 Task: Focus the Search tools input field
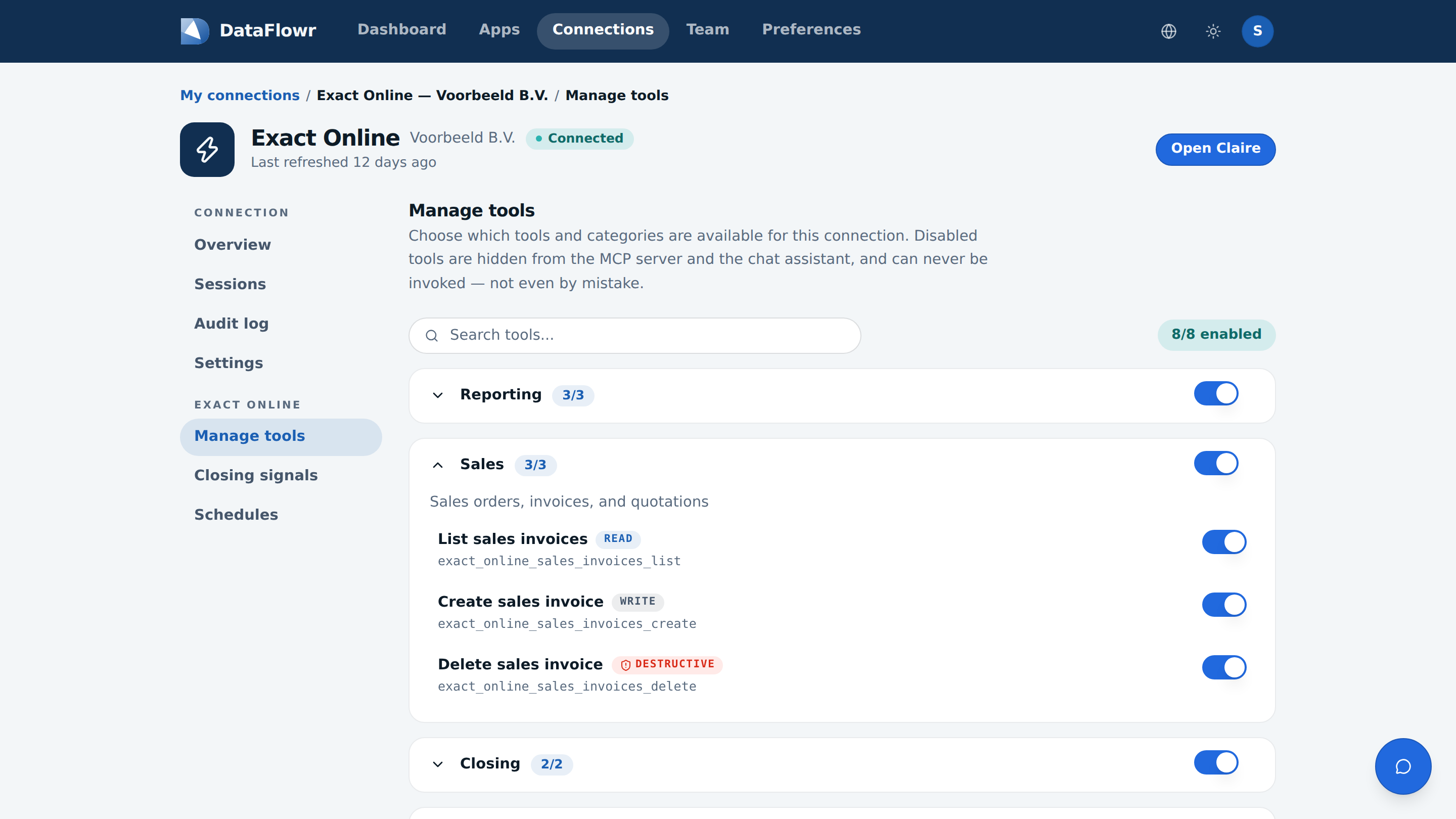tap(634, 335)
